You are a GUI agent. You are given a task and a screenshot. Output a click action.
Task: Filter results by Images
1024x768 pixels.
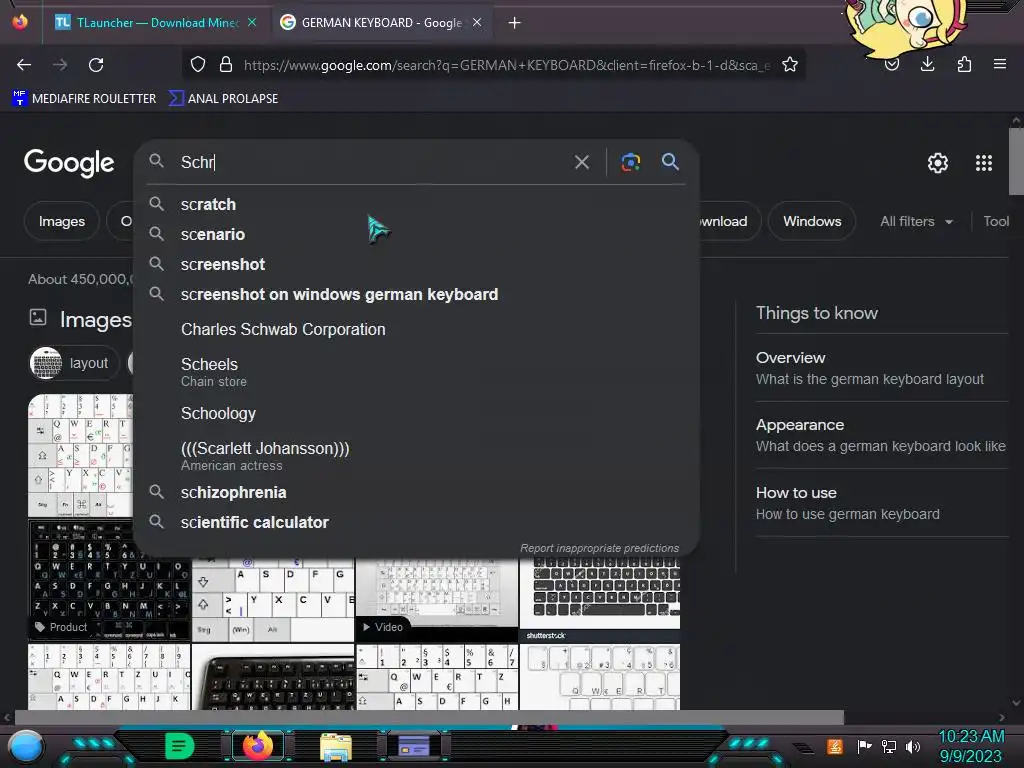[61, 221]
